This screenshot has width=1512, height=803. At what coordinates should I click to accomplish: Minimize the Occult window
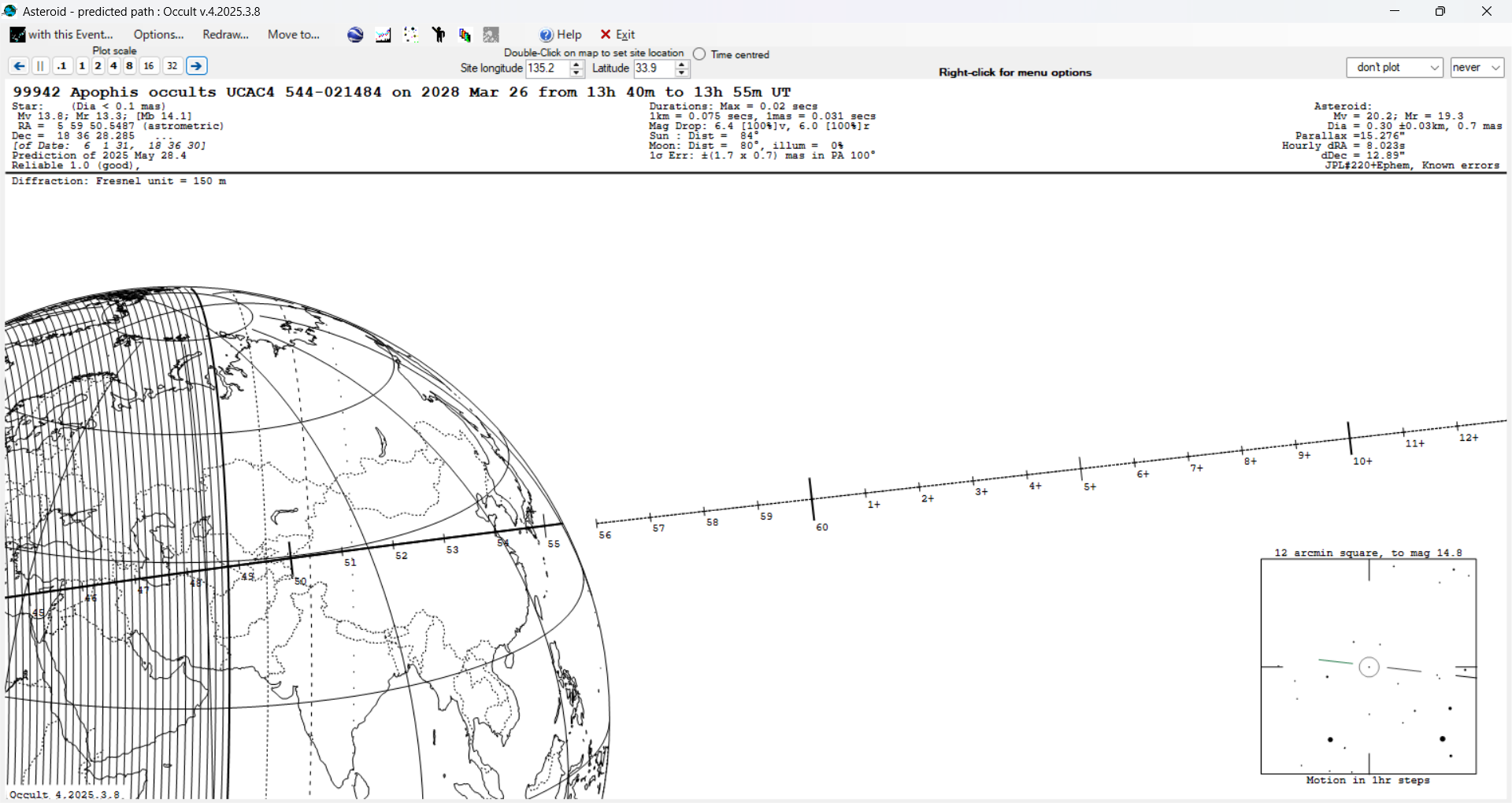1395,11
